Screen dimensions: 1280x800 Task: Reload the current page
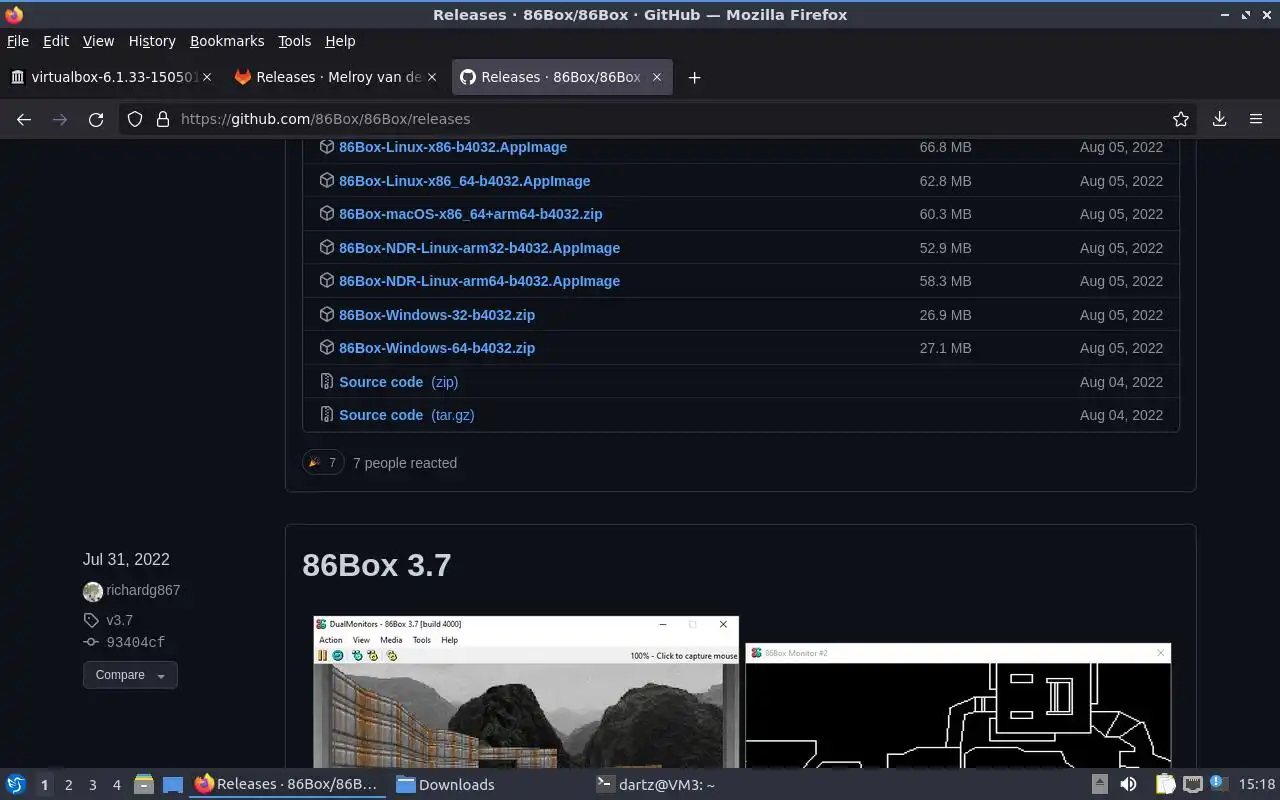tap(96, 119)
